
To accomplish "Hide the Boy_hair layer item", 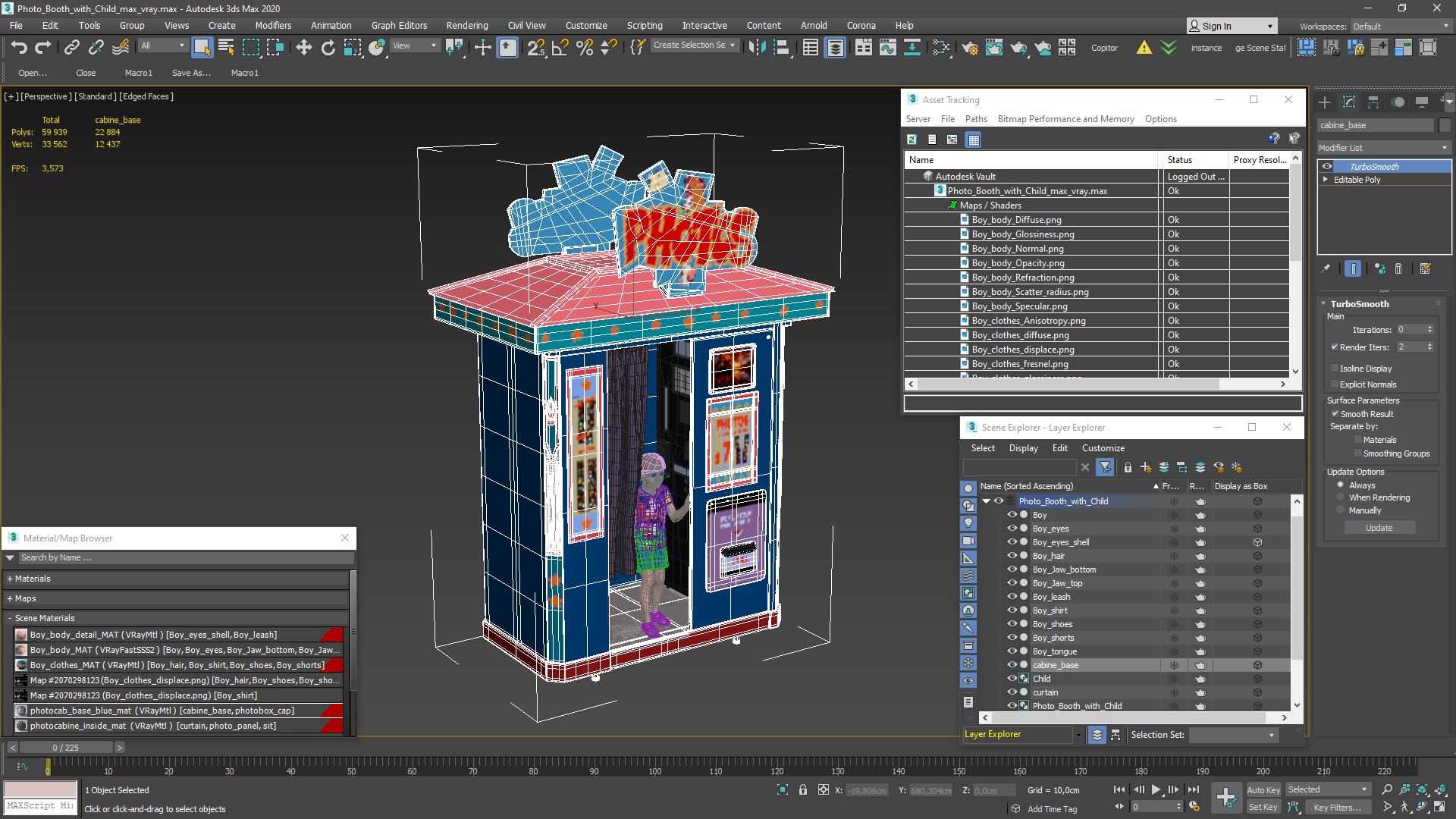I will click(x=1012, y=556).
